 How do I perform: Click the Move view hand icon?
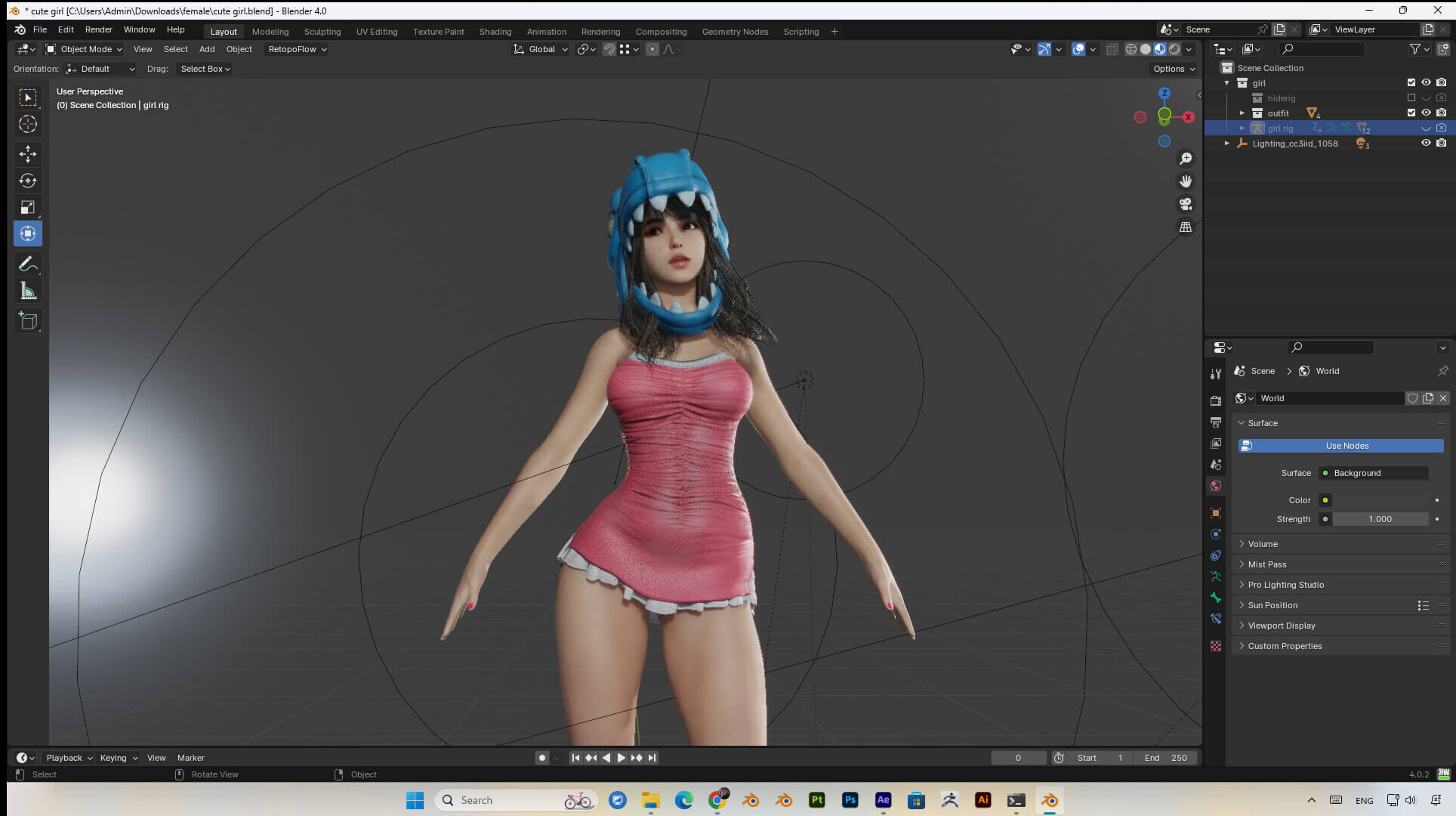coord(1186,181)
